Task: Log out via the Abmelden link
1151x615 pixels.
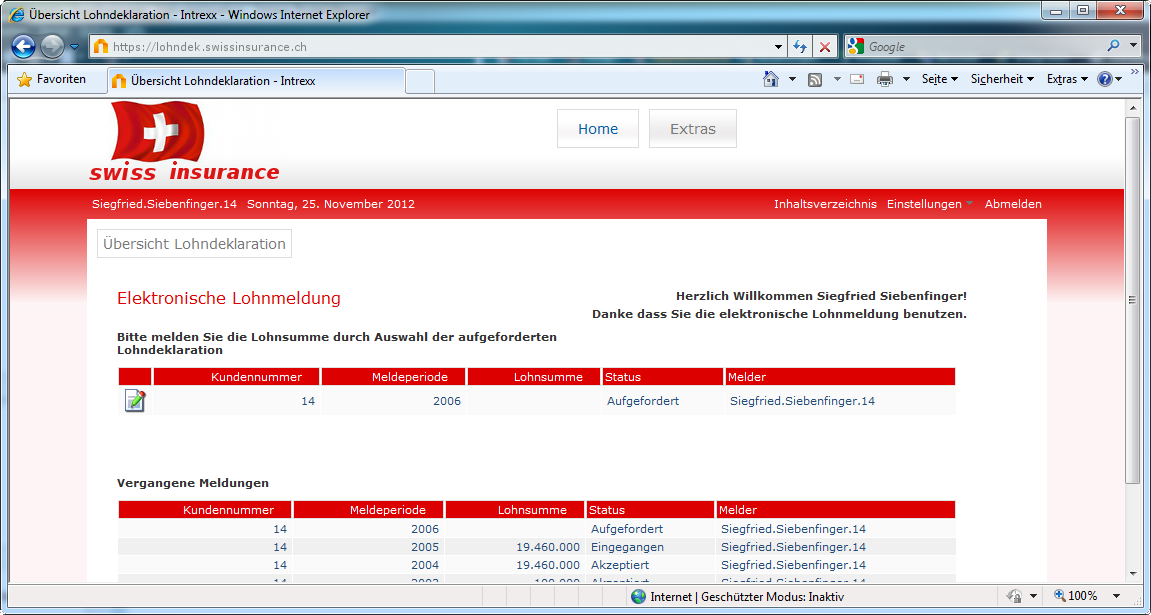Action: tap(1013, 204)
